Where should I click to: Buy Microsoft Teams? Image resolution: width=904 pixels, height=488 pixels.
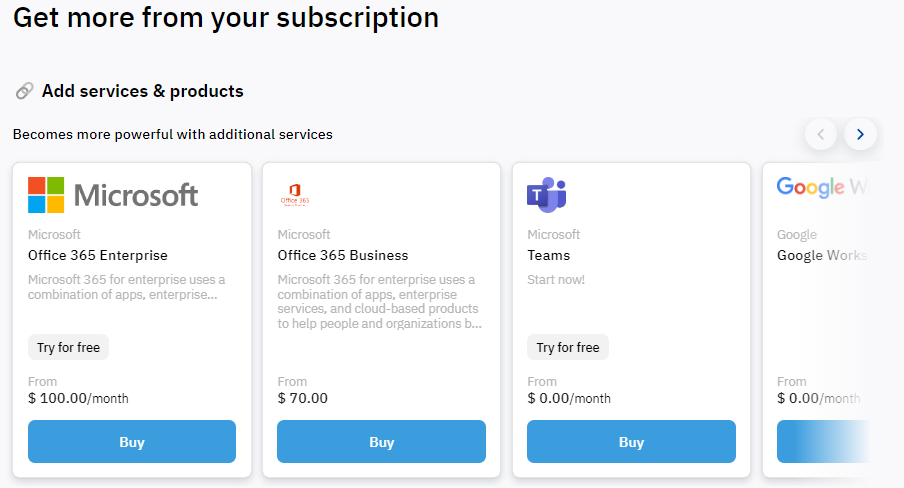point(631,442)
